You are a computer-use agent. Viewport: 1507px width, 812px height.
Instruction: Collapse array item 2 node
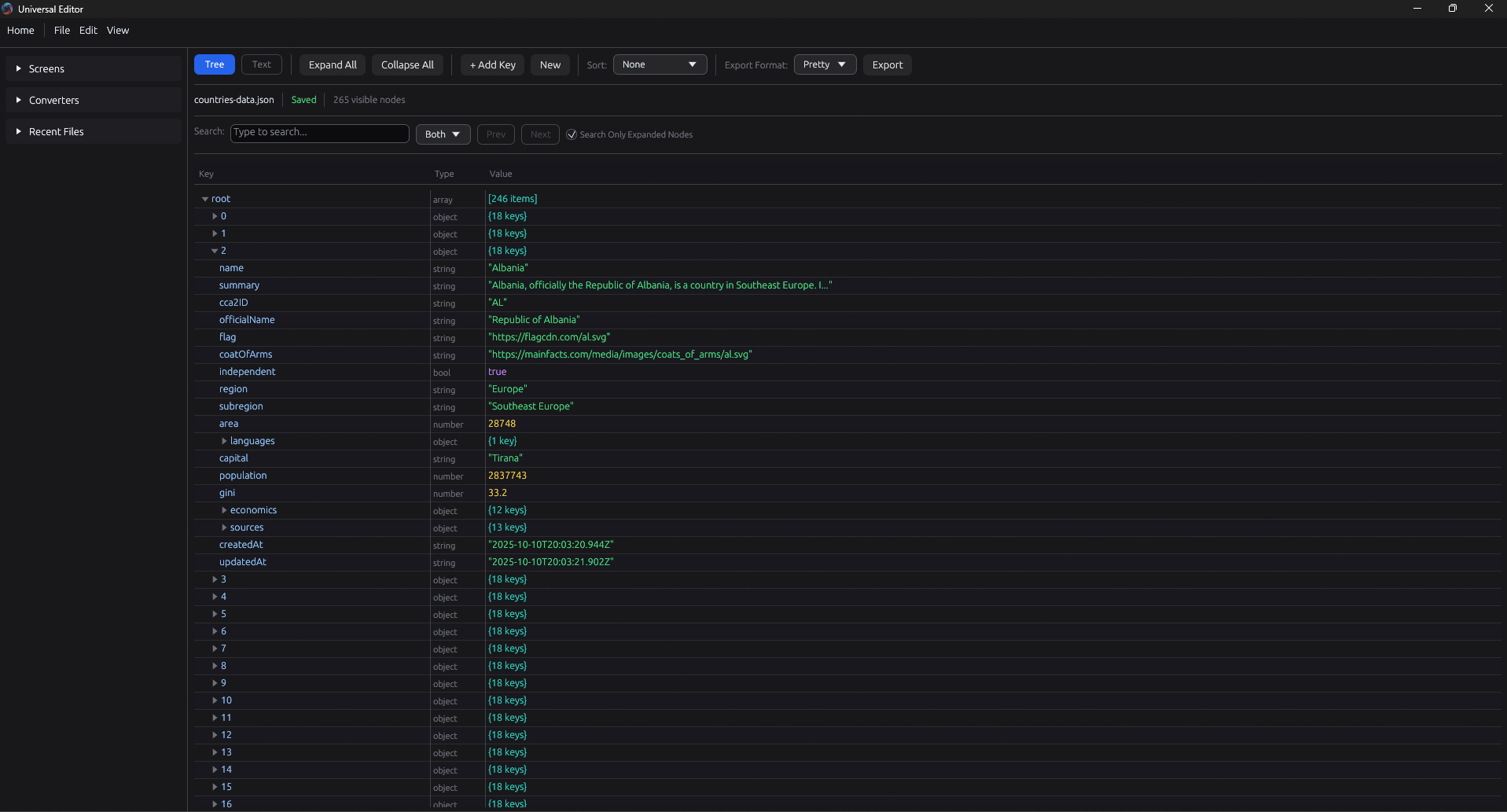tap(215, 251)
